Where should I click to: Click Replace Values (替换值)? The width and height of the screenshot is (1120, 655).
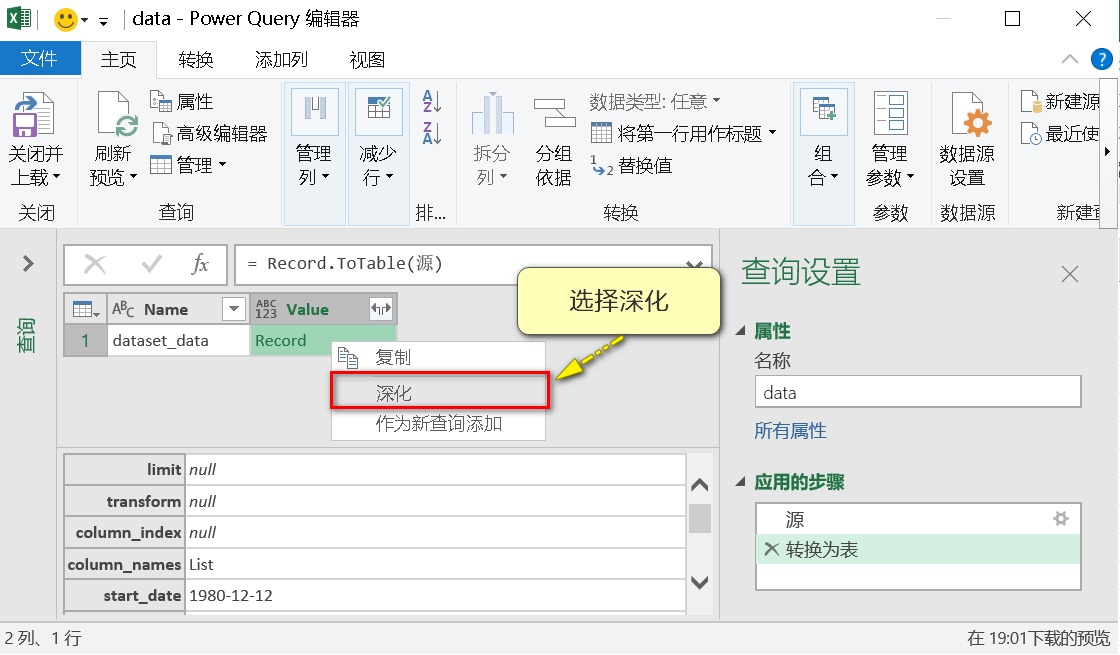(x=631, y=166)
